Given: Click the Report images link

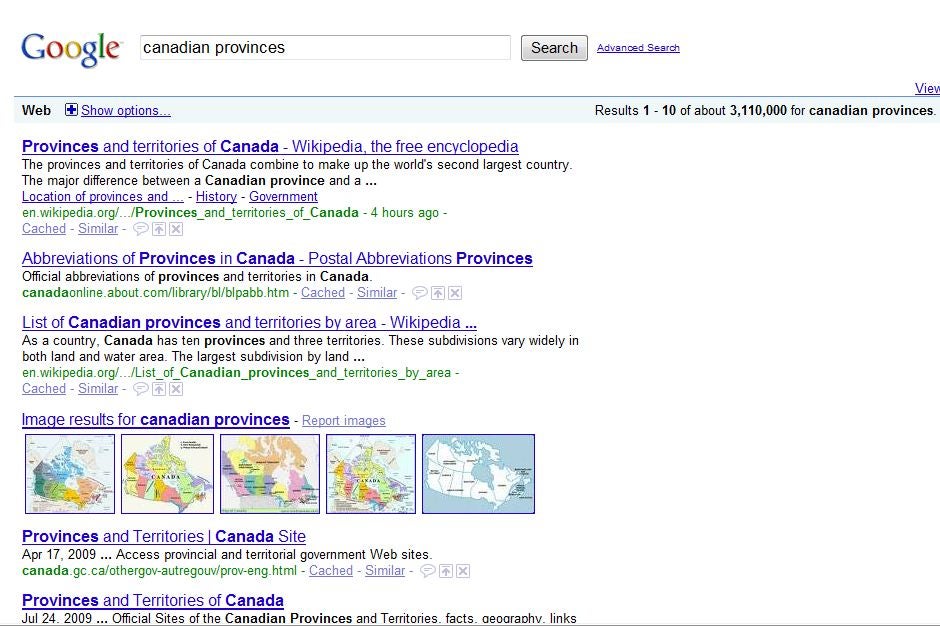Looking at the screenshot, I should pos(344,421).
